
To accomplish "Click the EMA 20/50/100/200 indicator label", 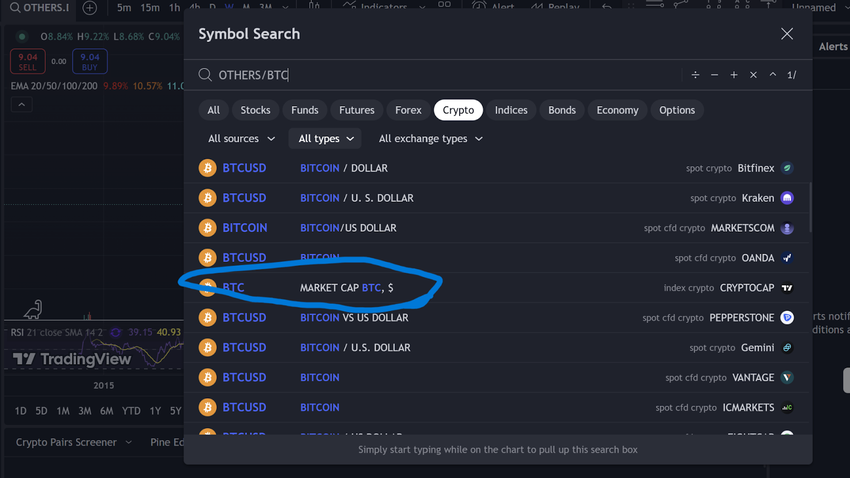I will point(54,86).
